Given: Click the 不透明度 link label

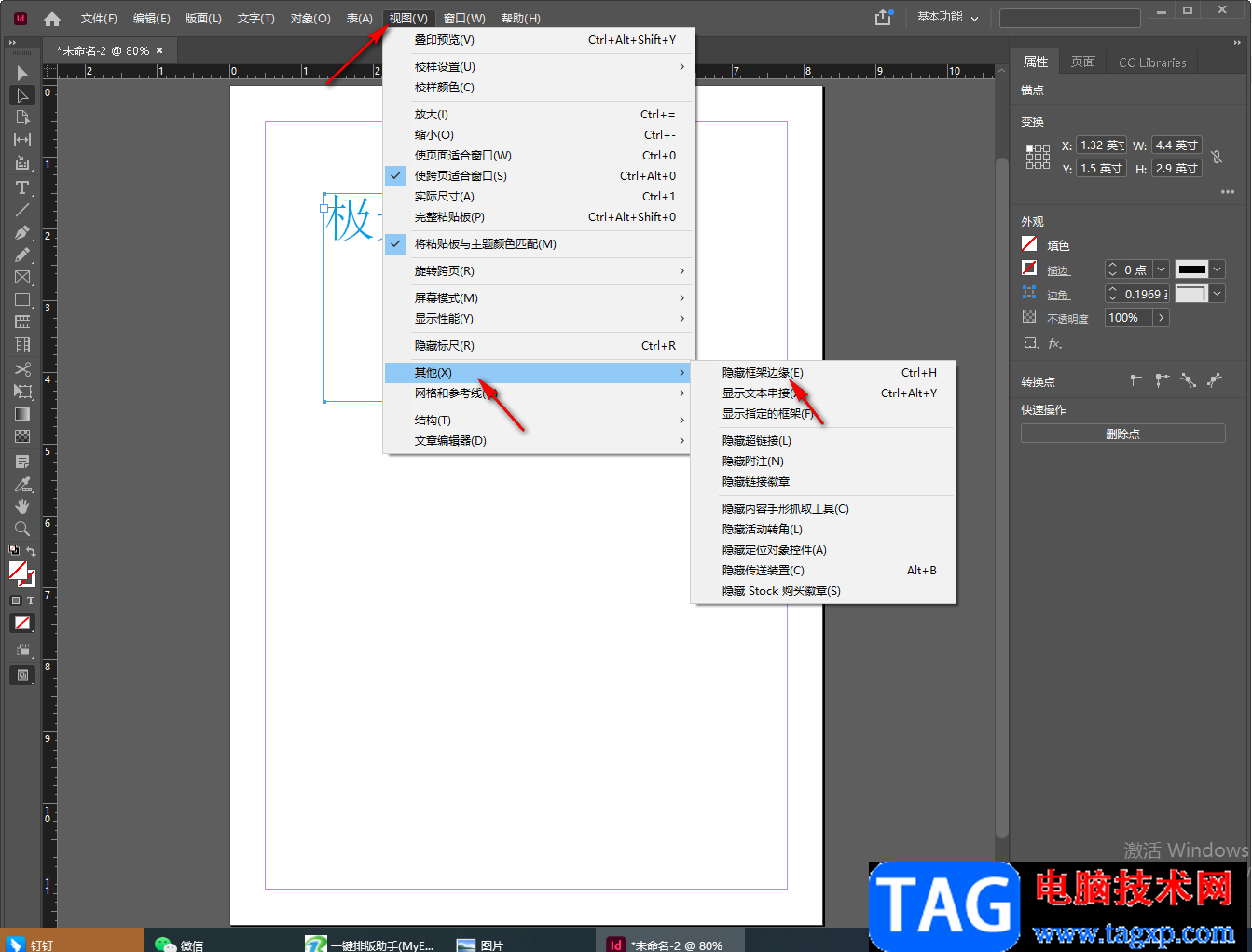Looking at the screenshot, I should [x=1067, y=319].
